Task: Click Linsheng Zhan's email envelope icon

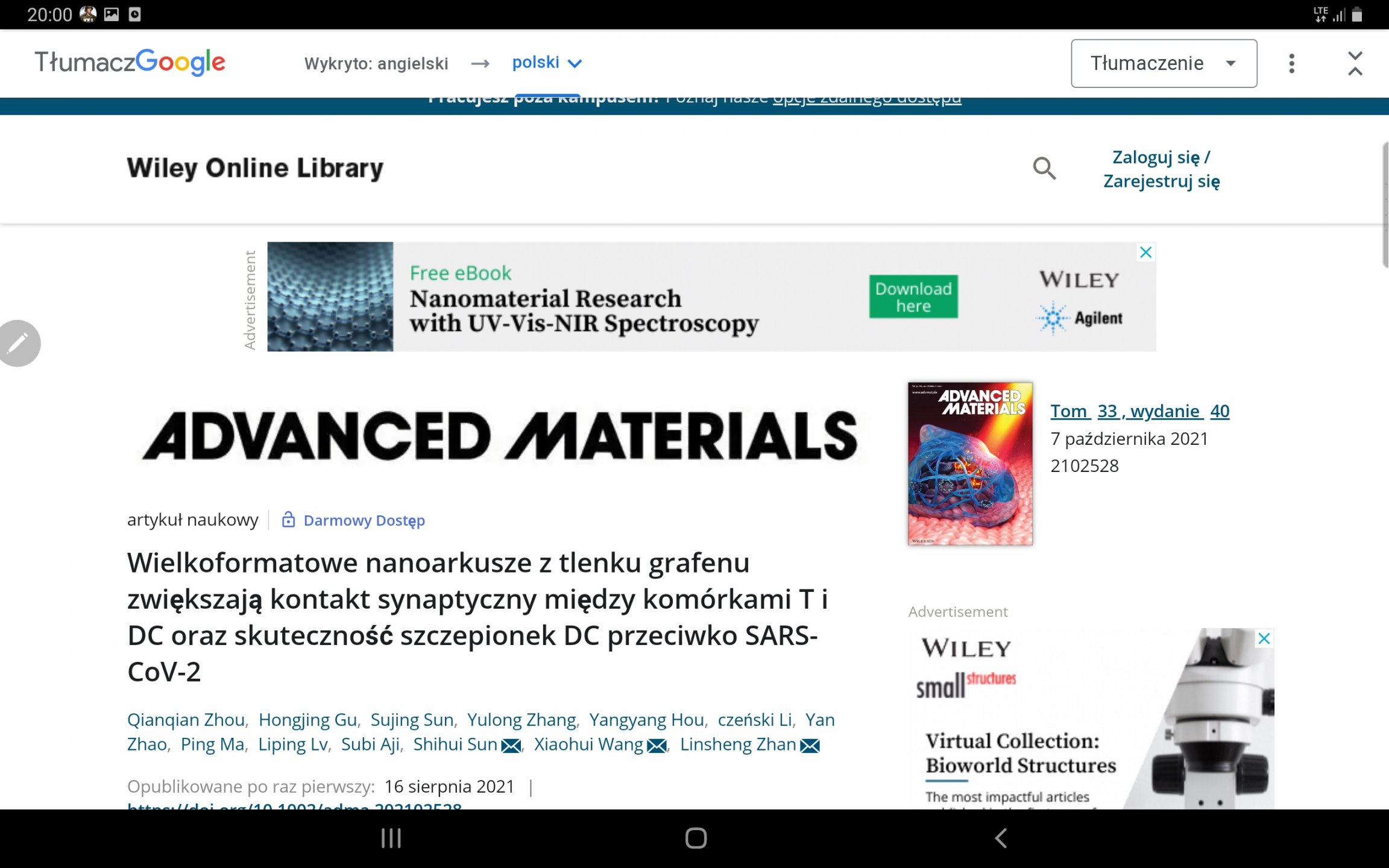Action: 810,746
